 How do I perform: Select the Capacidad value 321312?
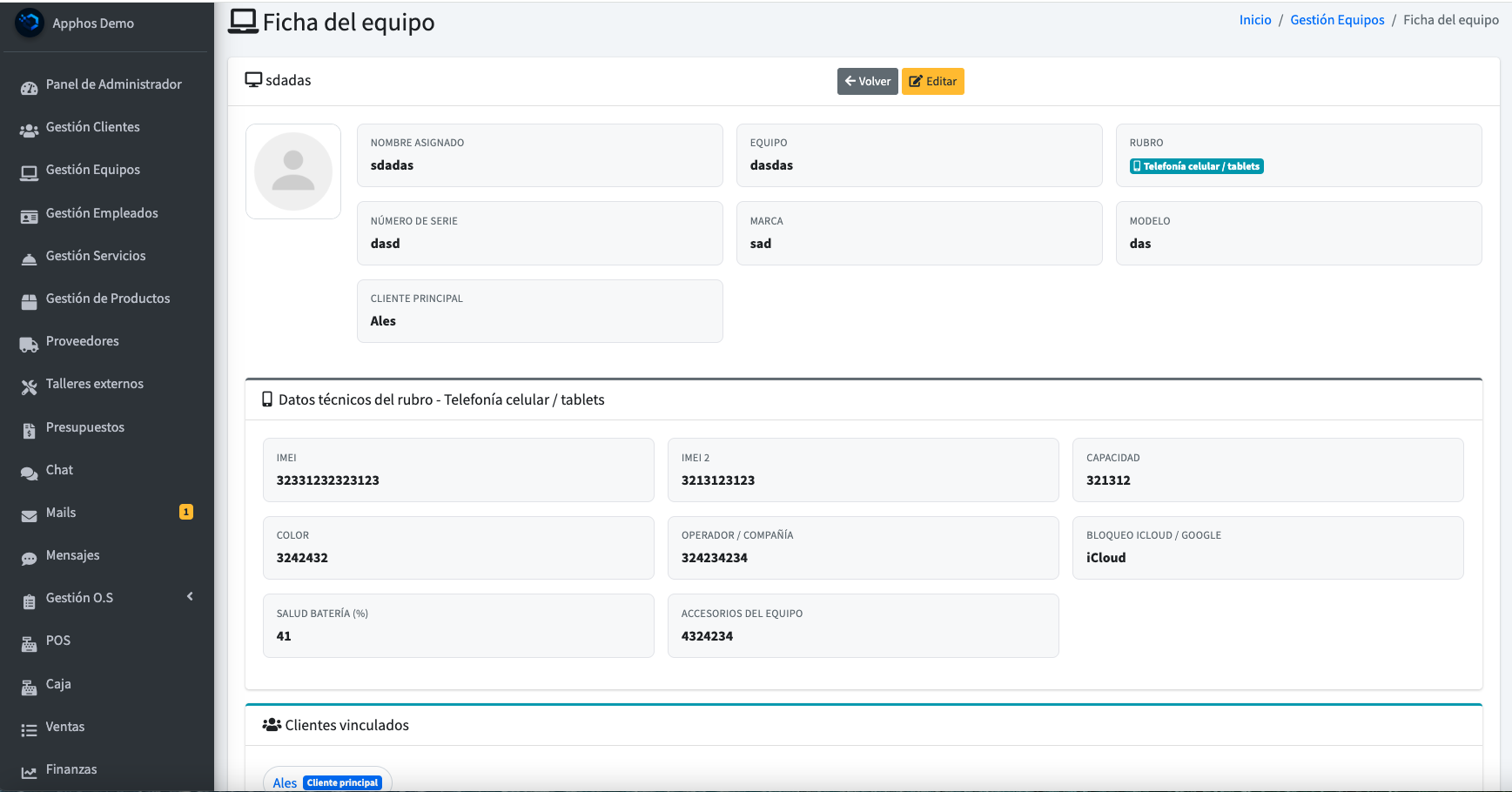click(1108, 480)
